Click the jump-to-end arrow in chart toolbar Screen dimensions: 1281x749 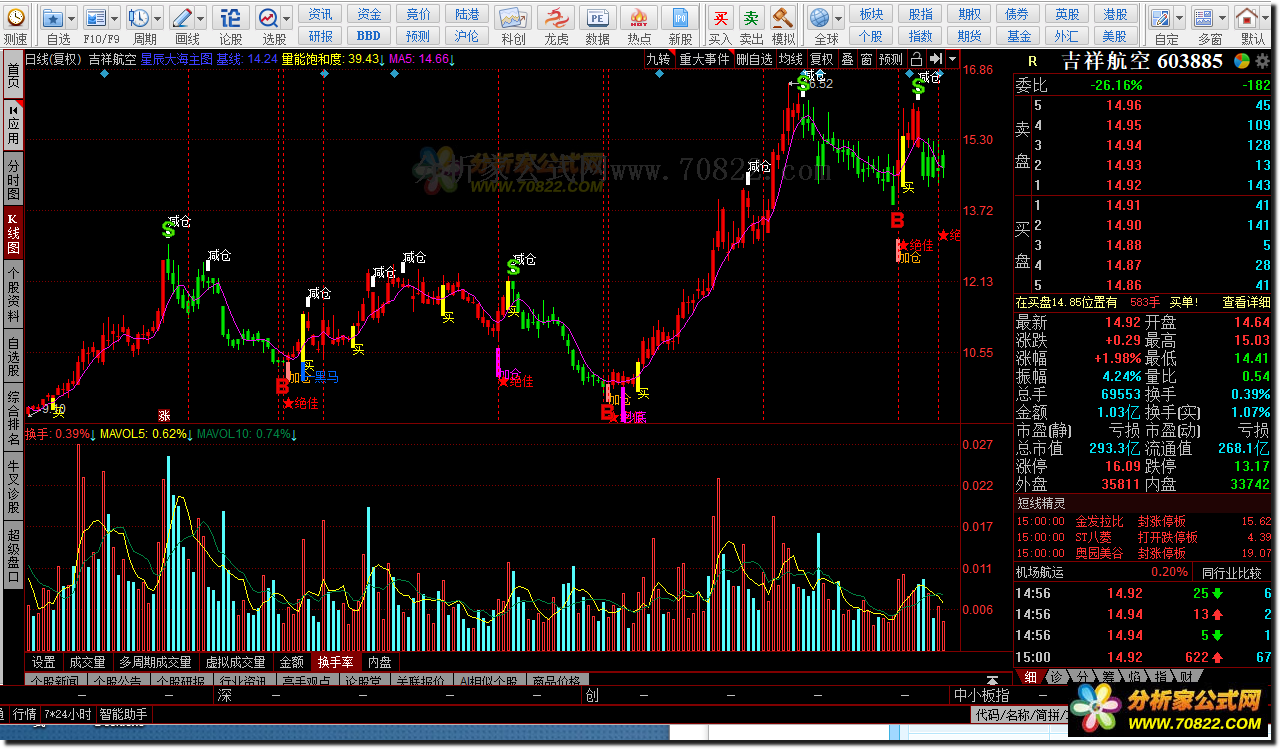point(935,59)
